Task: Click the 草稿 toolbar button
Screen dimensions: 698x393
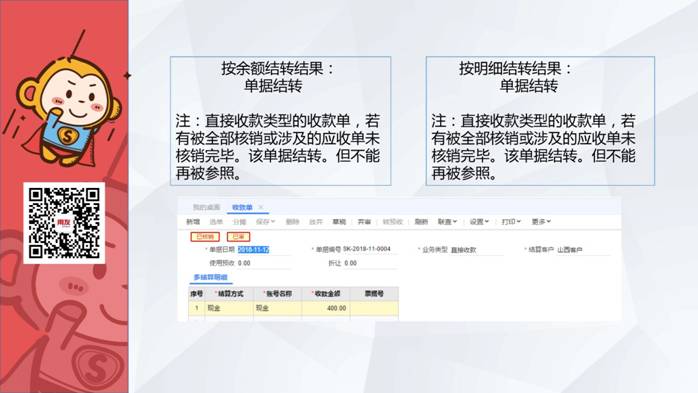Action: point(339,222)
